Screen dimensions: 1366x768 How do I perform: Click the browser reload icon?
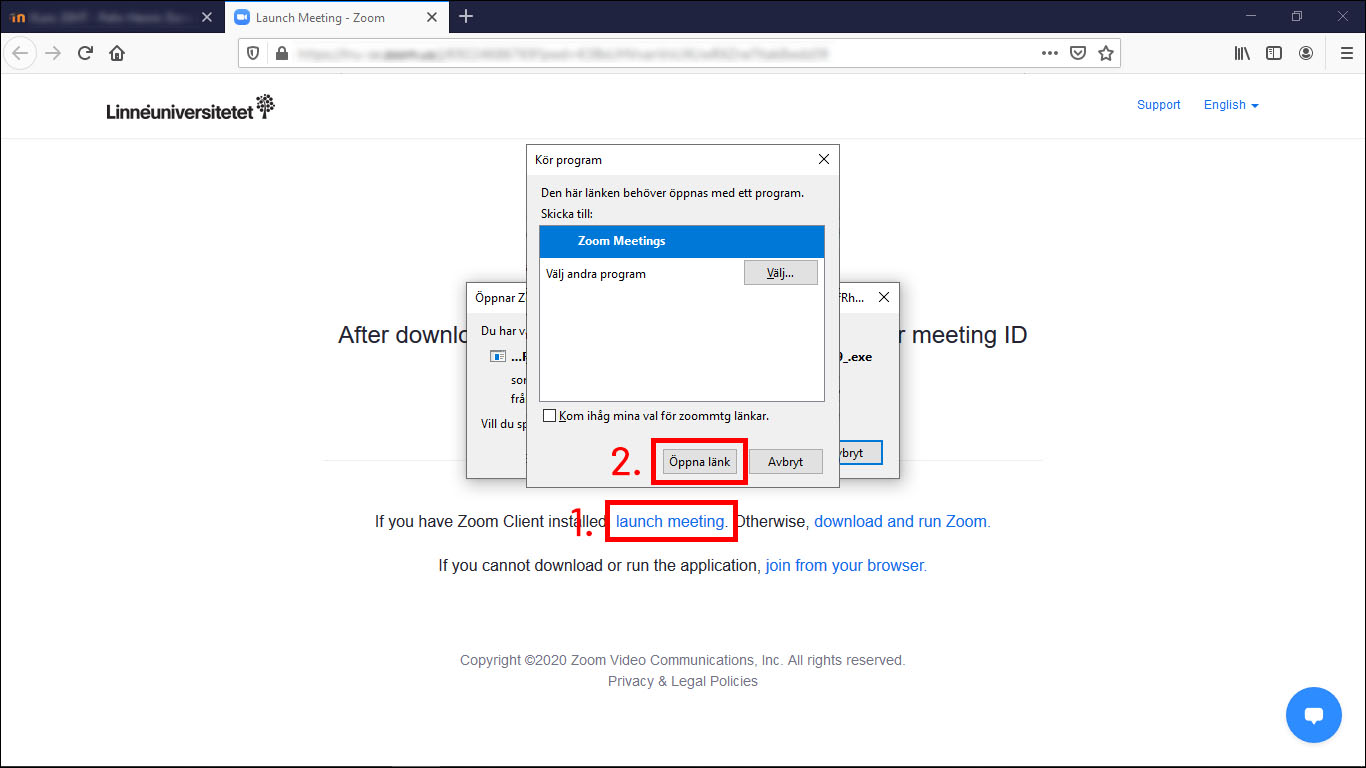pyautogui.click(x=86, y=53)
